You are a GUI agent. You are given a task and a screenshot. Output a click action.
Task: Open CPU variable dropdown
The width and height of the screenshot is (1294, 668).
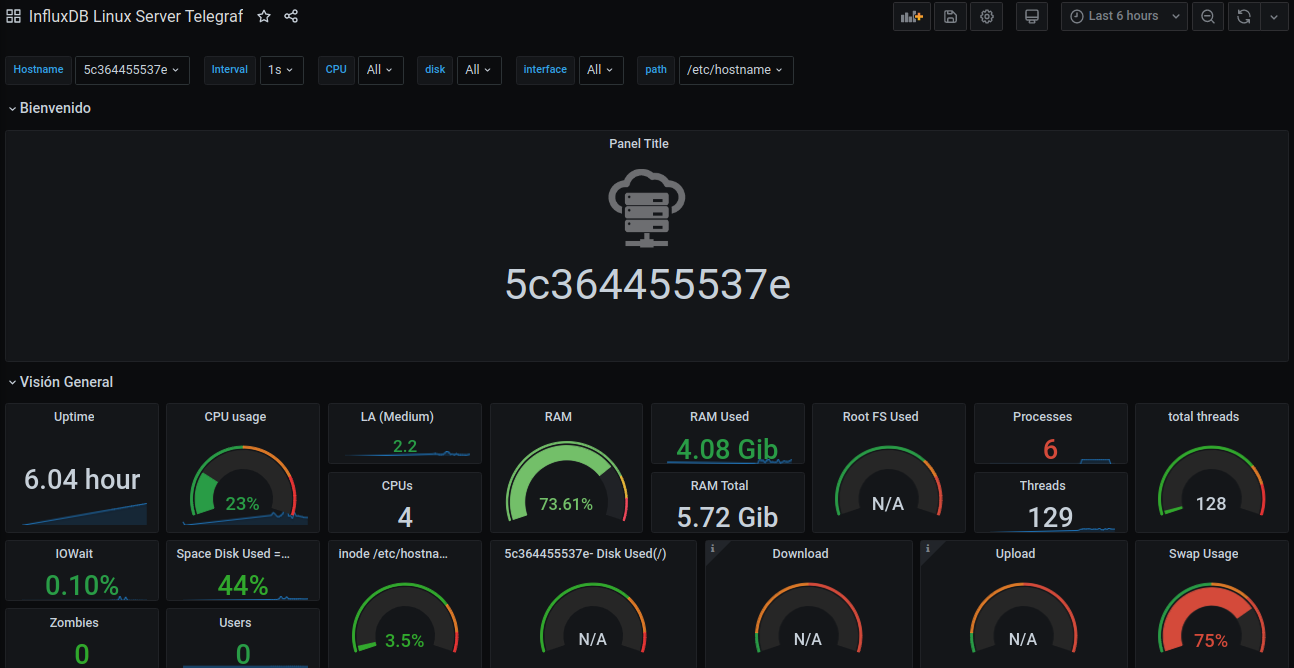tap(380, 70)
